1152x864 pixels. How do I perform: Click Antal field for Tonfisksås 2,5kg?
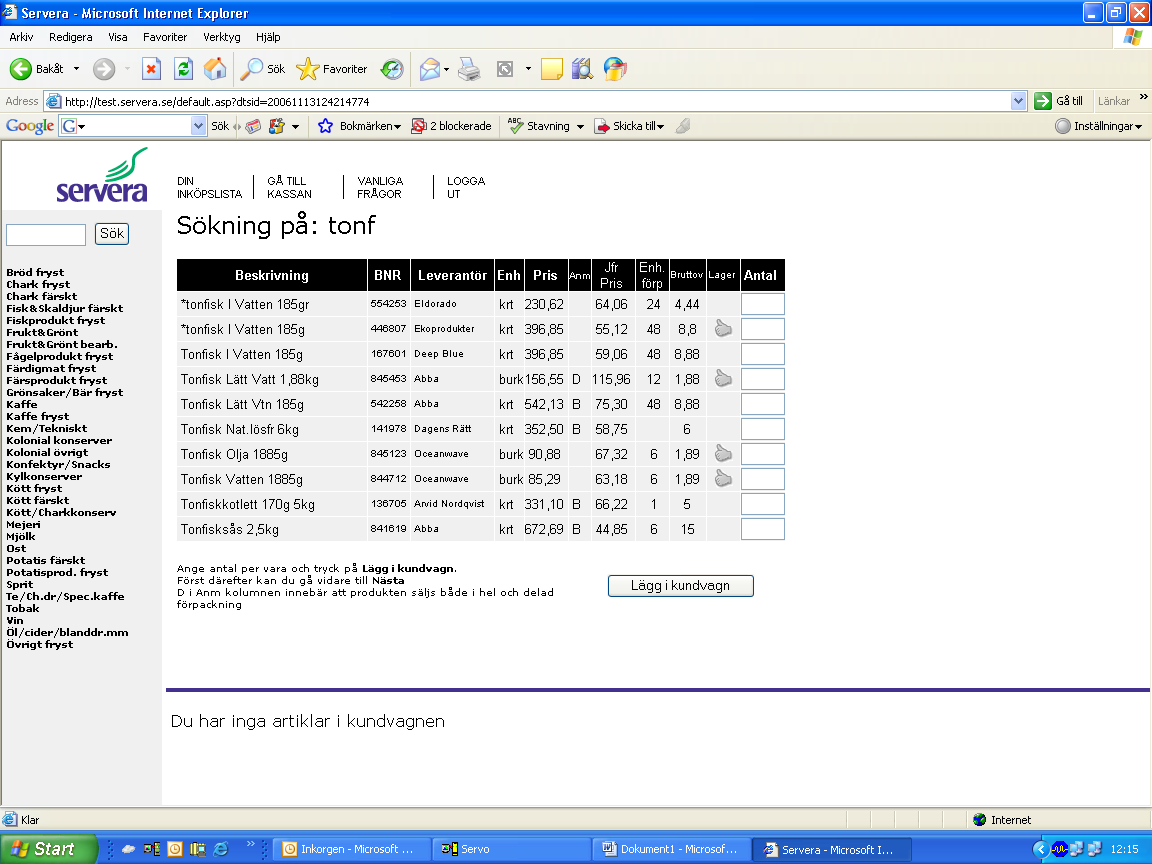click(x=763, y=529)
